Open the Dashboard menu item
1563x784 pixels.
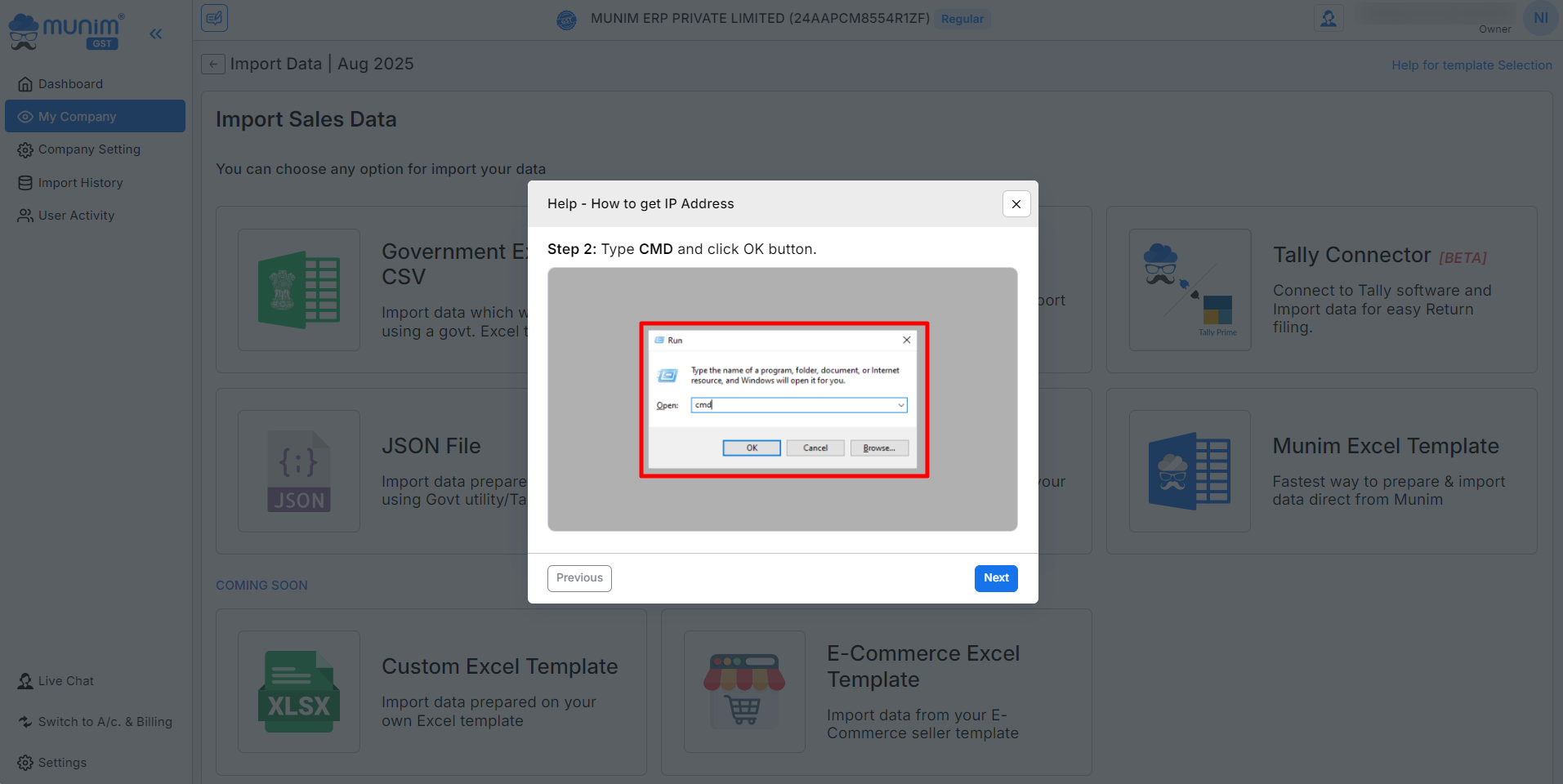(x=70, y=84)
